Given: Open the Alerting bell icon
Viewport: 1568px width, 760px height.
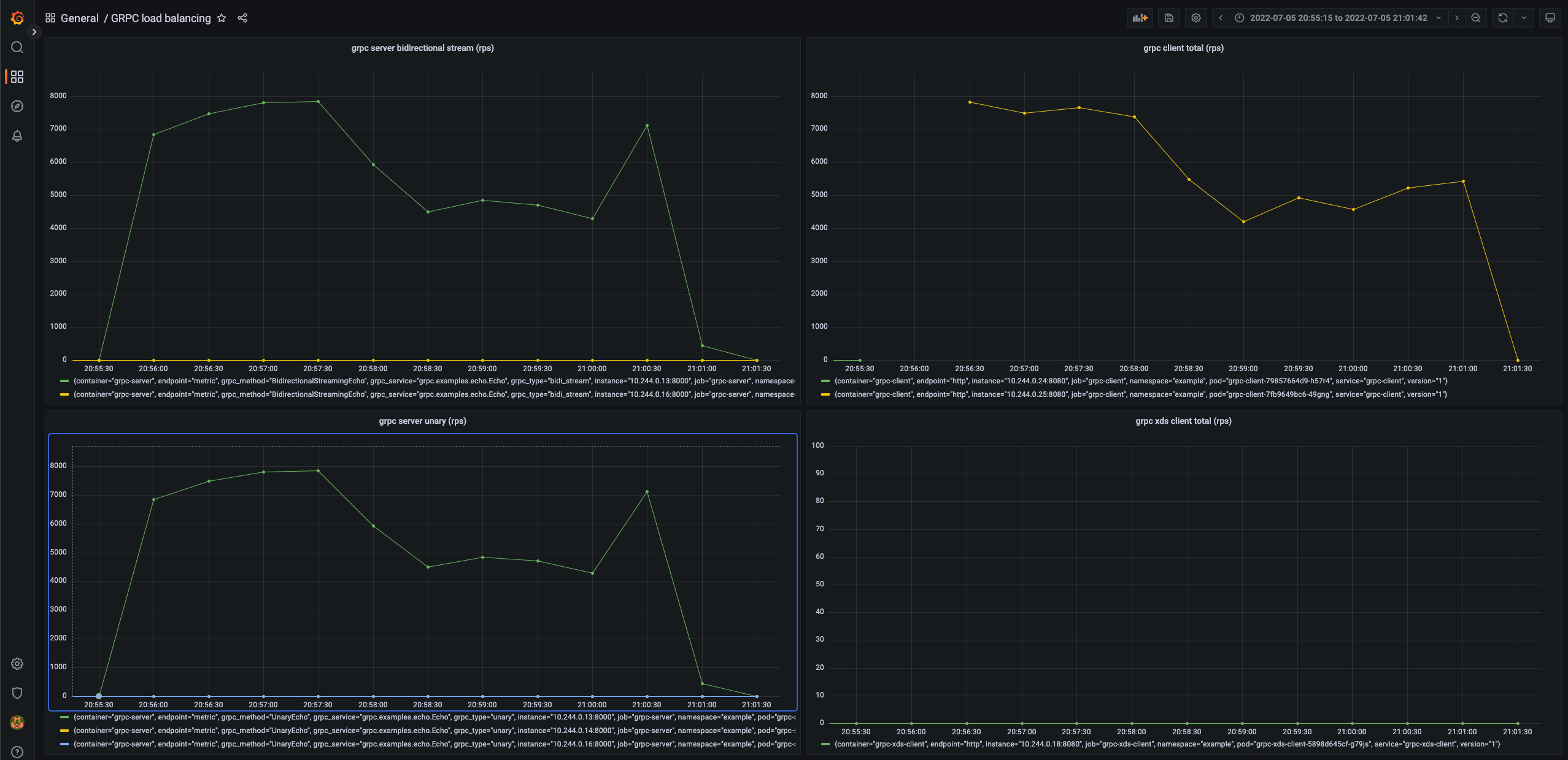Looking at the screenshot, I should [x=17, y=136].
